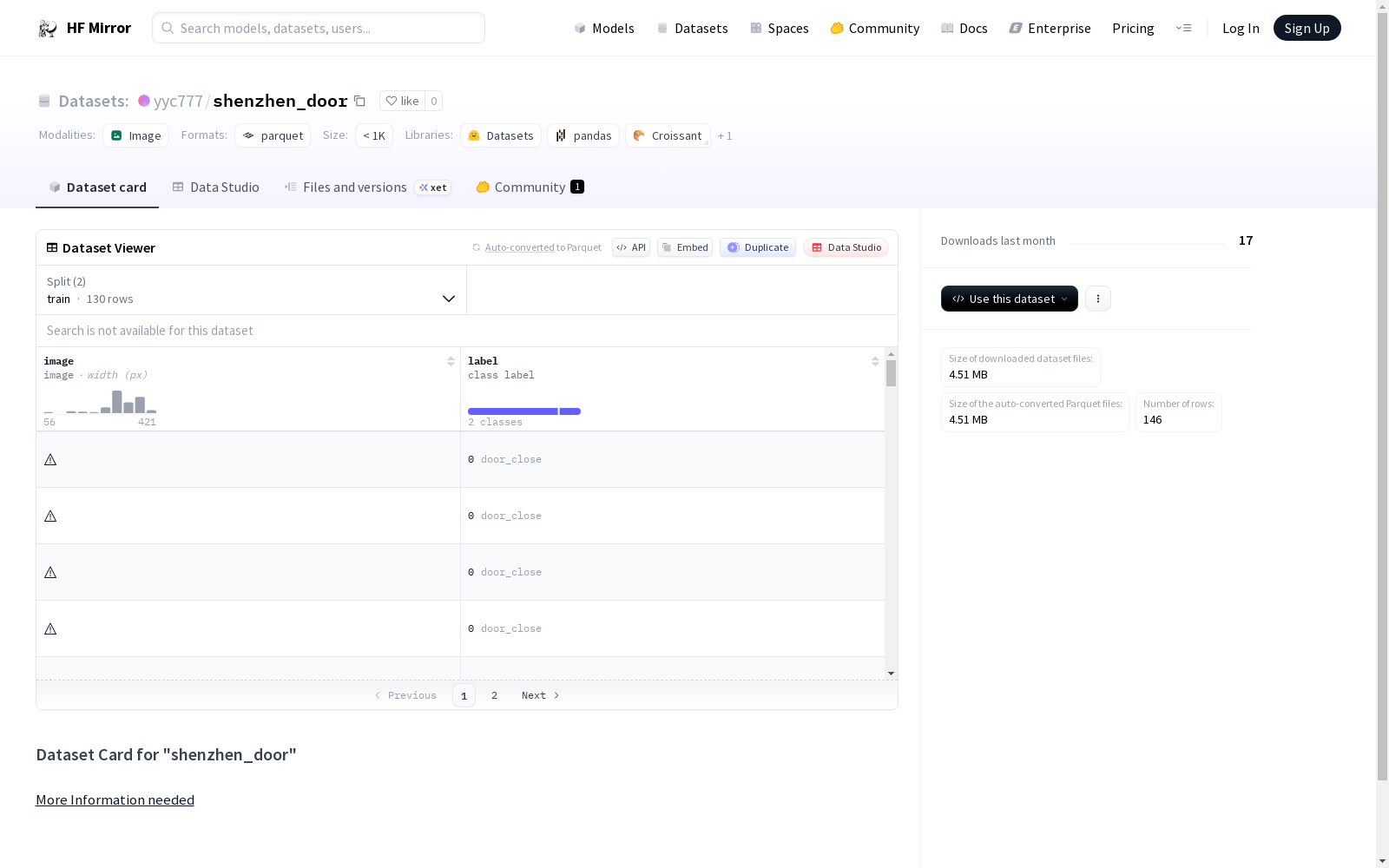The width and height of the screenshot is (1389, 868).
Task: Switch to the Dataset card tab
Action: coord(97,187)
